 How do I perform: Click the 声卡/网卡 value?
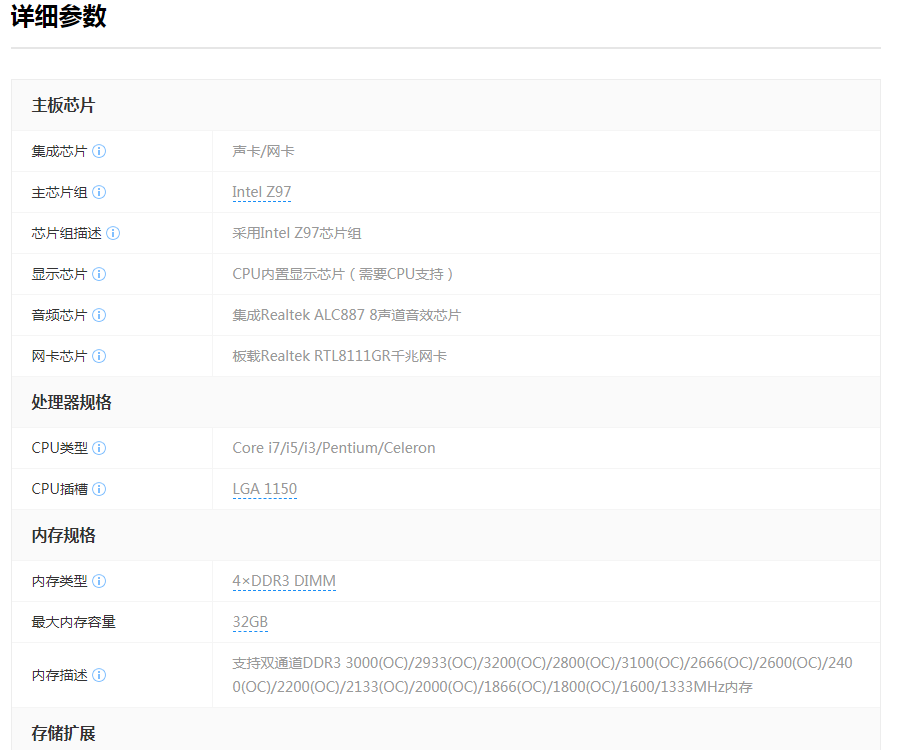click(x=263, y=151)
